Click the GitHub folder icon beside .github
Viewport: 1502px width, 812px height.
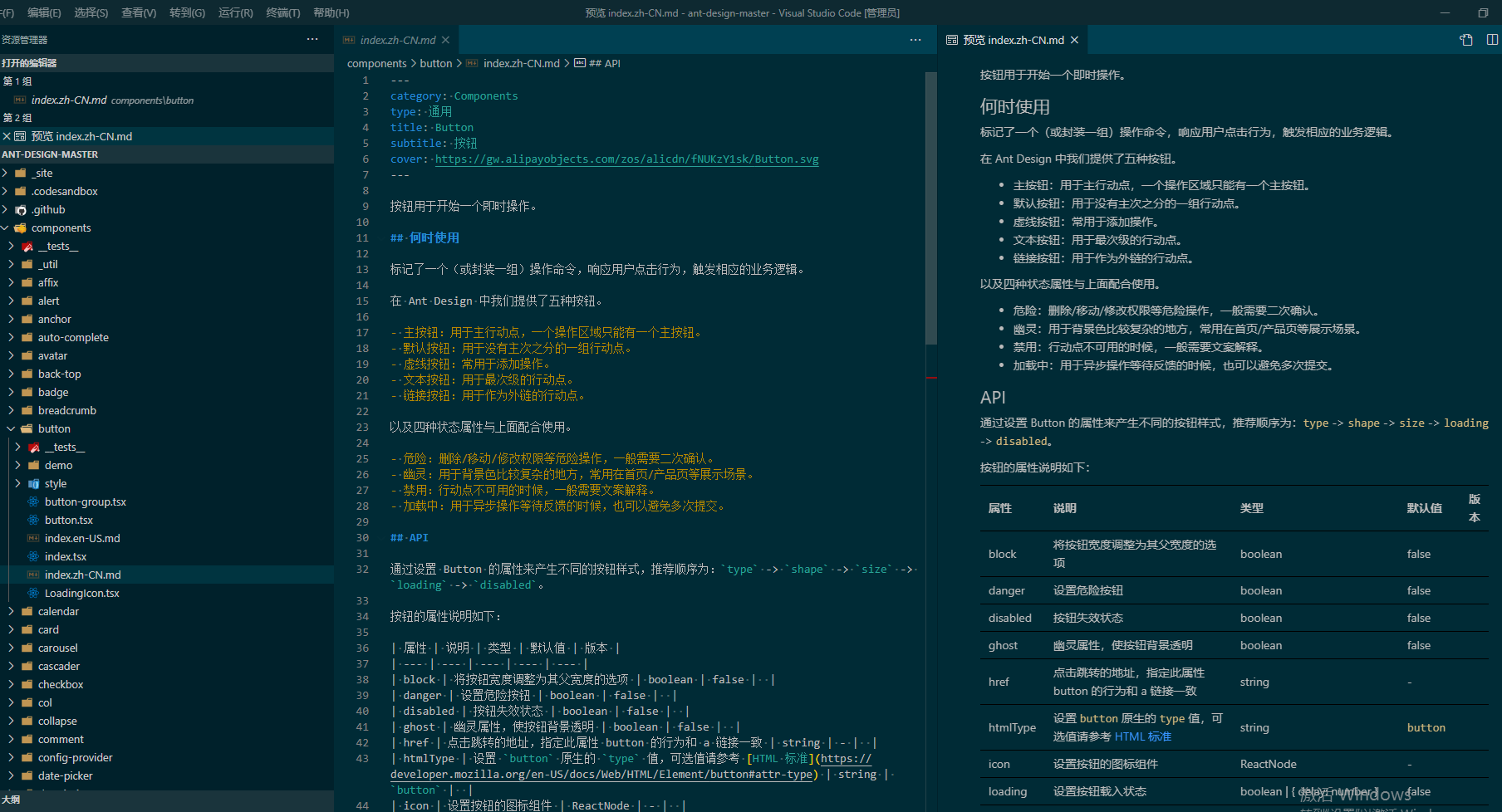click(x=21, y=210)
